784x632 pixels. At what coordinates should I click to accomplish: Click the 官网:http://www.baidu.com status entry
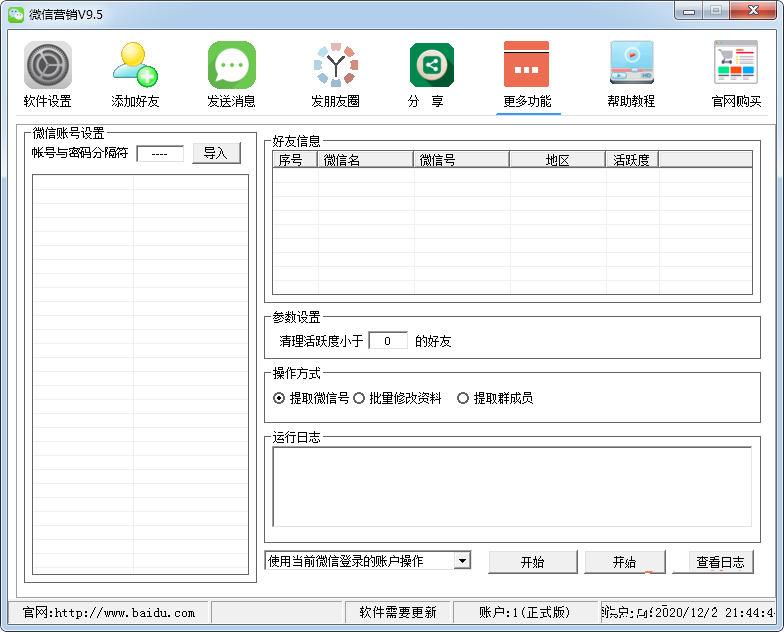109,612
